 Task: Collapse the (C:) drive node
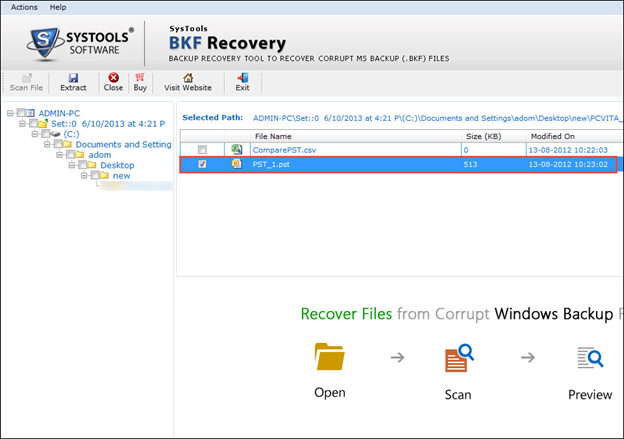(x=35, y=134)
